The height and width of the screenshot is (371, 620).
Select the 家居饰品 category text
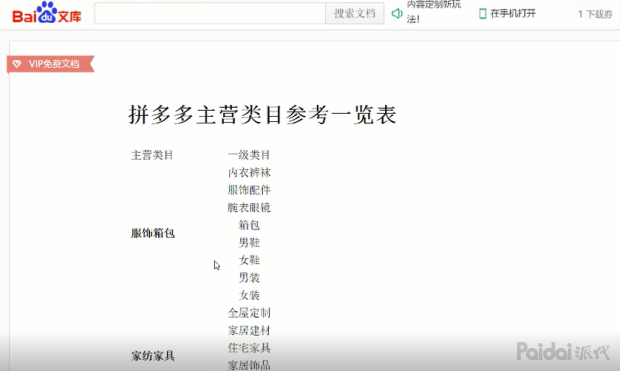[x=249, y=365]
